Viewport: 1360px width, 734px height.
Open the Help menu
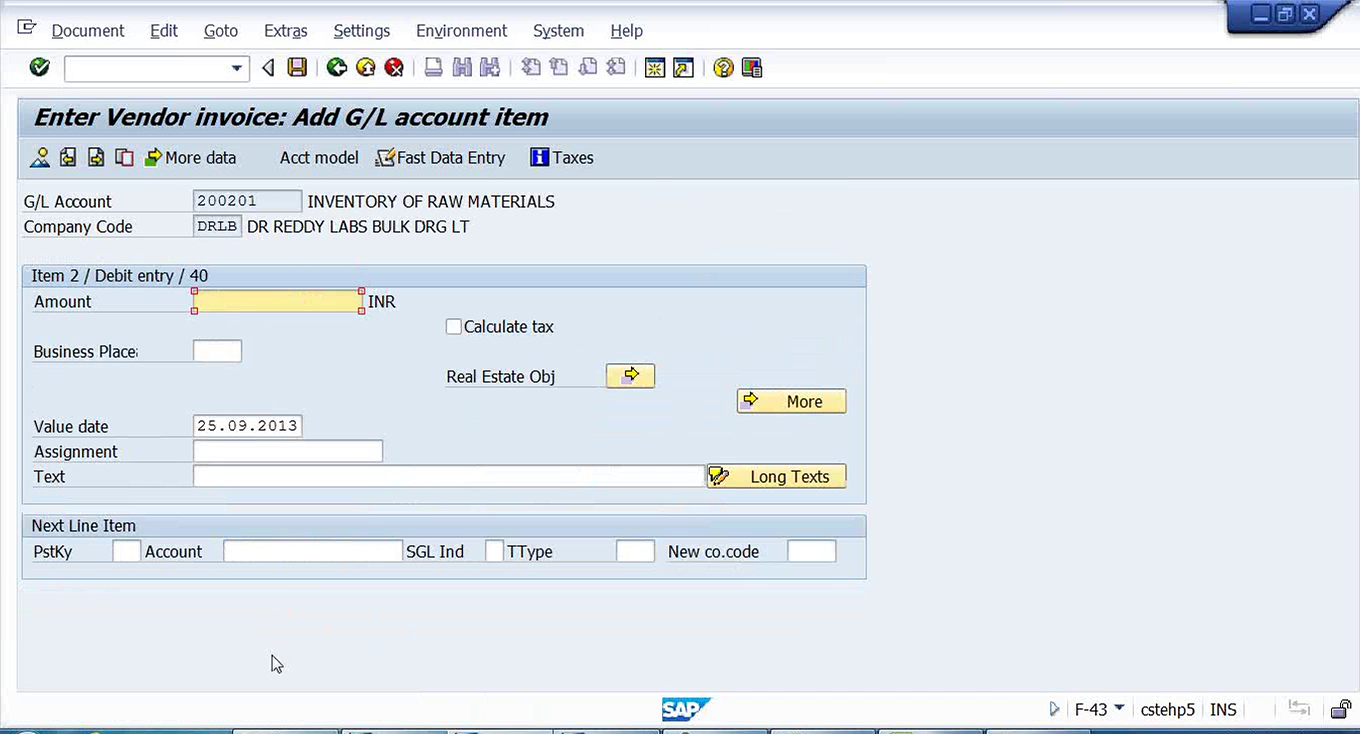pos(627,31)
